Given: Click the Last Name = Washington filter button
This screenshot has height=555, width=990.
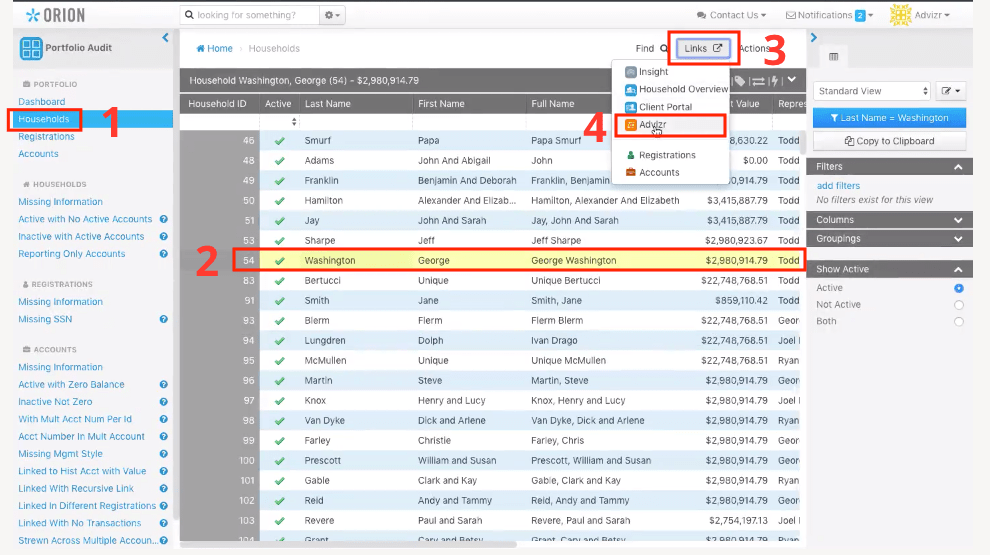Looking at the screenshot, I should 889,118.
